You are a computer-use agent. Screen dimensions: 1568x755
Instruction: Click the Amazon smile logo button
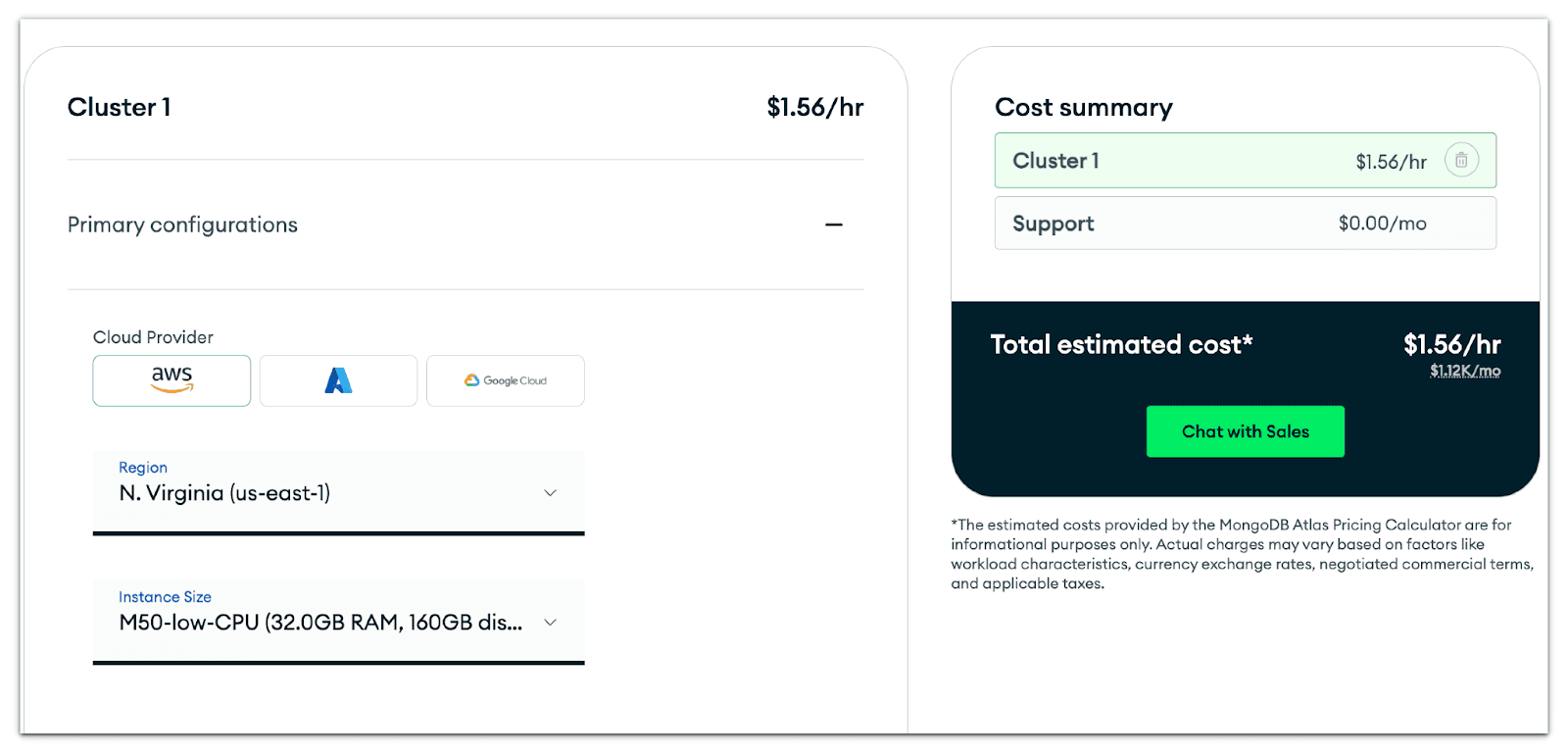tap(171, 380)
